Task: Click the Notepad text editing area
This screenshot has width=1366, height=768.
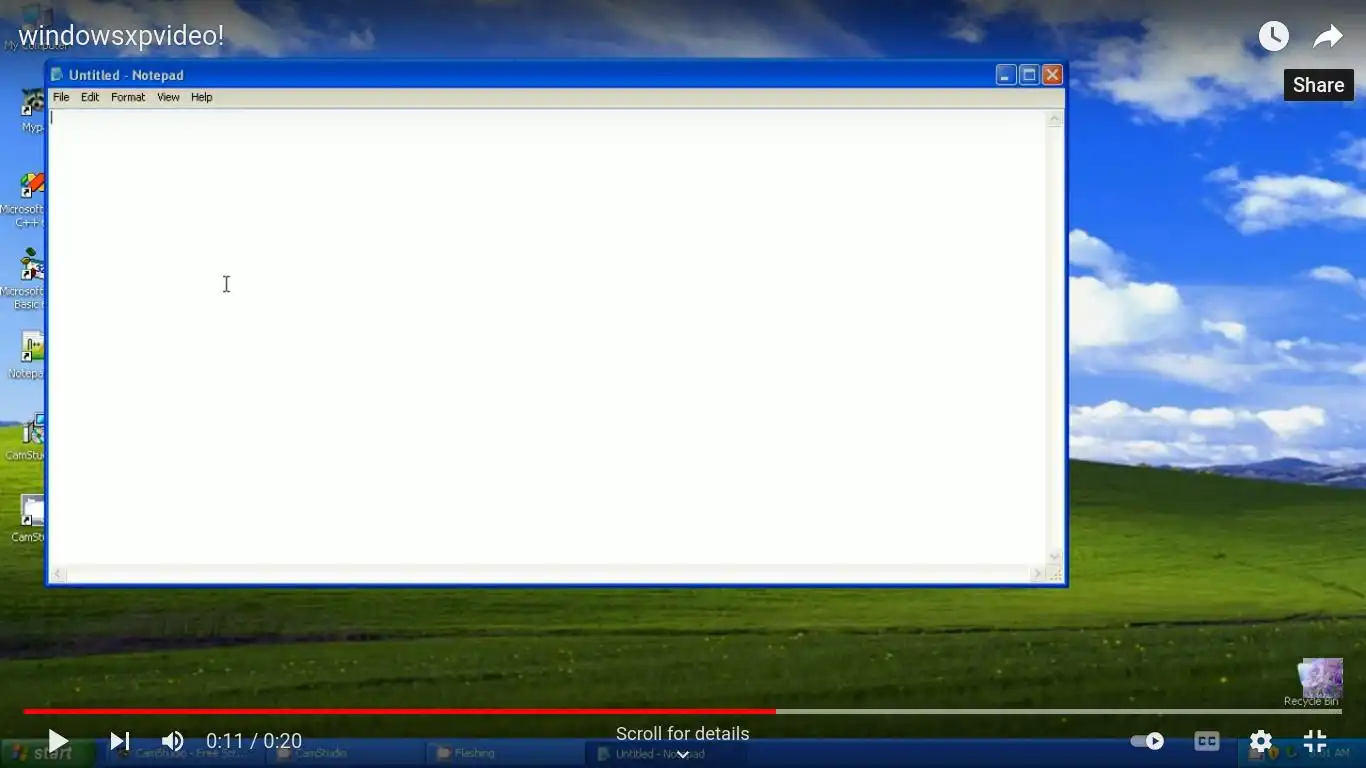Action: click(547, 337)
